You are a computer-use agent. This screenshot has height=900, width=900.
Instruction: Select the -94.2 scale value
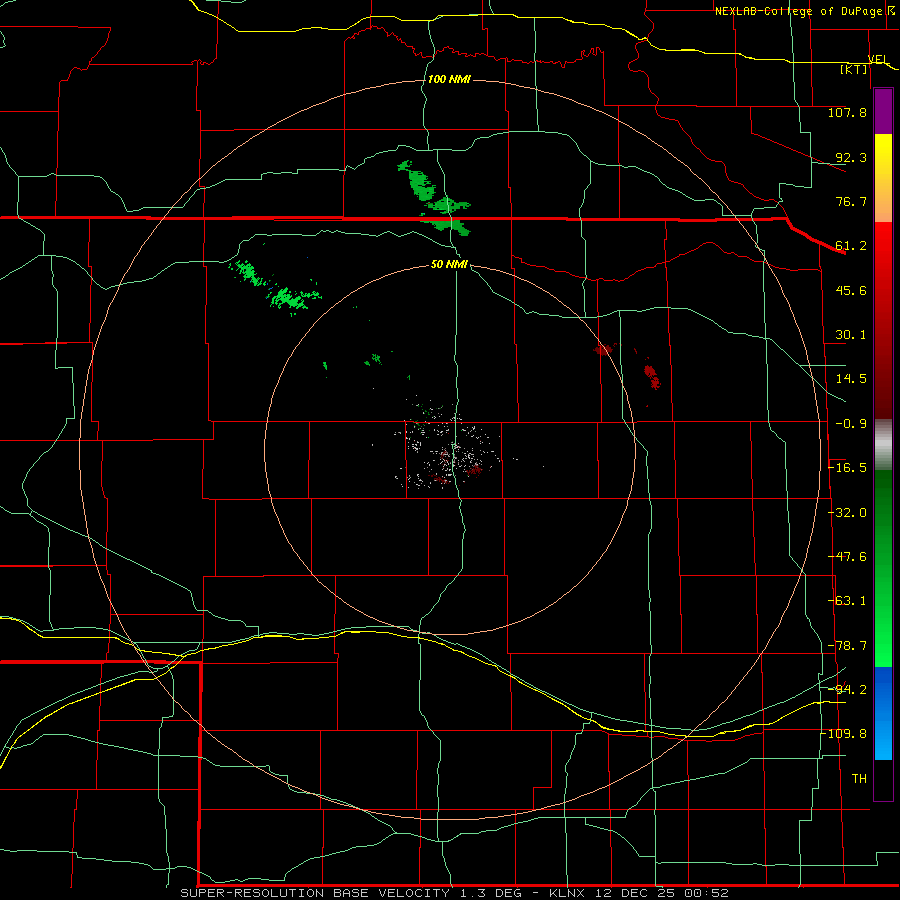click(x=847, y=690)
